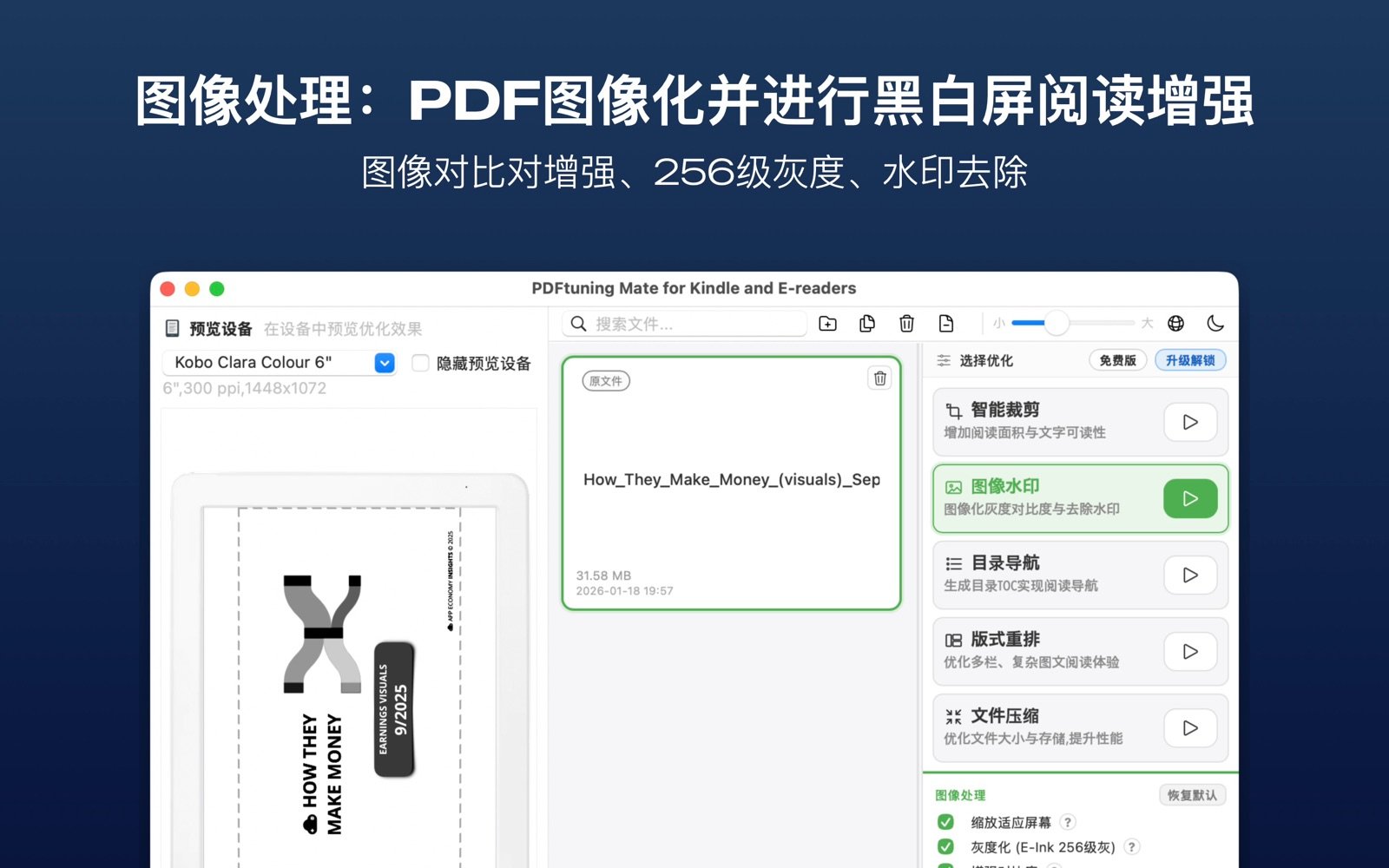This screenshot has height=868, width=1389.
Task: Run the 目录导航 play button
Action: click(1190, 575)
